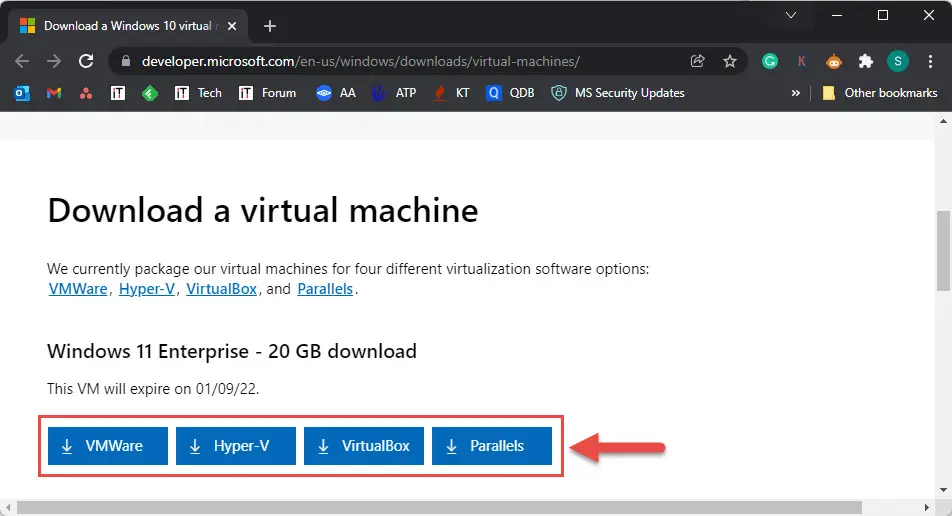Follow the Parallels text link
The width and height of the screenshot is (952, 516).
pyautogui.click(x=325, y=289)
